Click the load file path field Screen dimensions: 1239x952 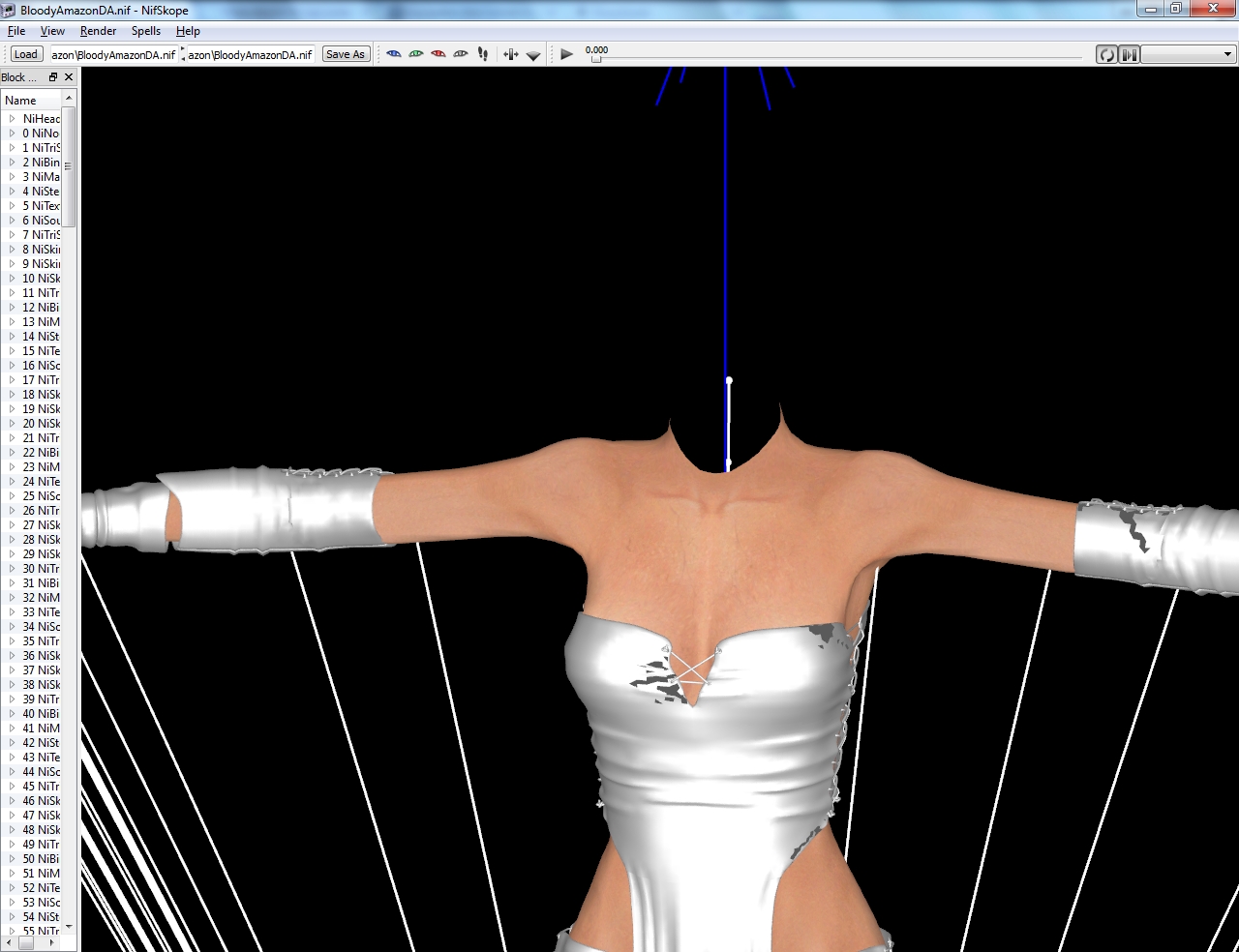[x=113, y=54]
